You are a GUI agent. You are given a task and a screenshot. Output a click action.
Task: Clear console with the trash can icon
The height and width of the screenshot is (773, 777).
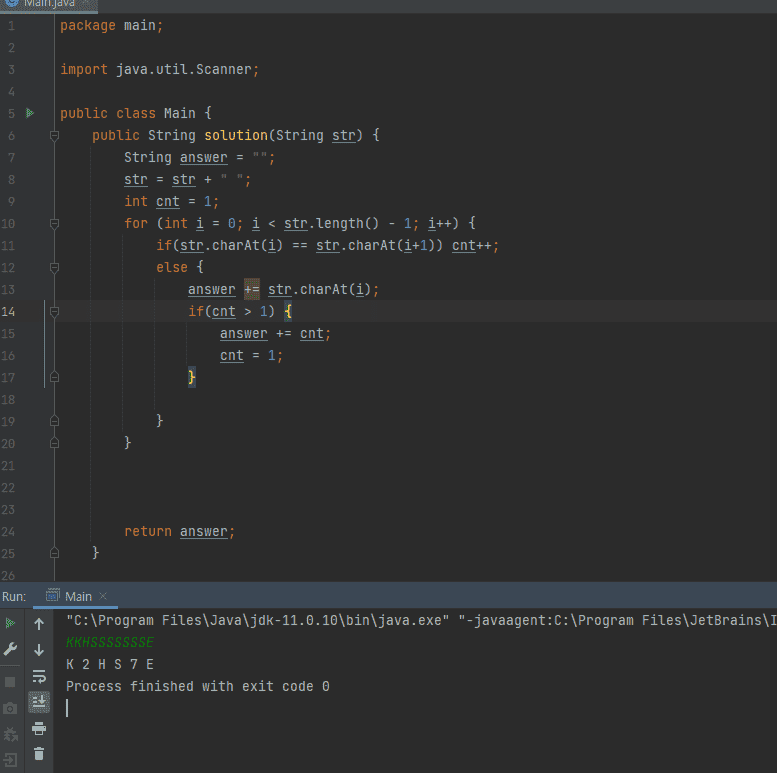pos(39,754)
